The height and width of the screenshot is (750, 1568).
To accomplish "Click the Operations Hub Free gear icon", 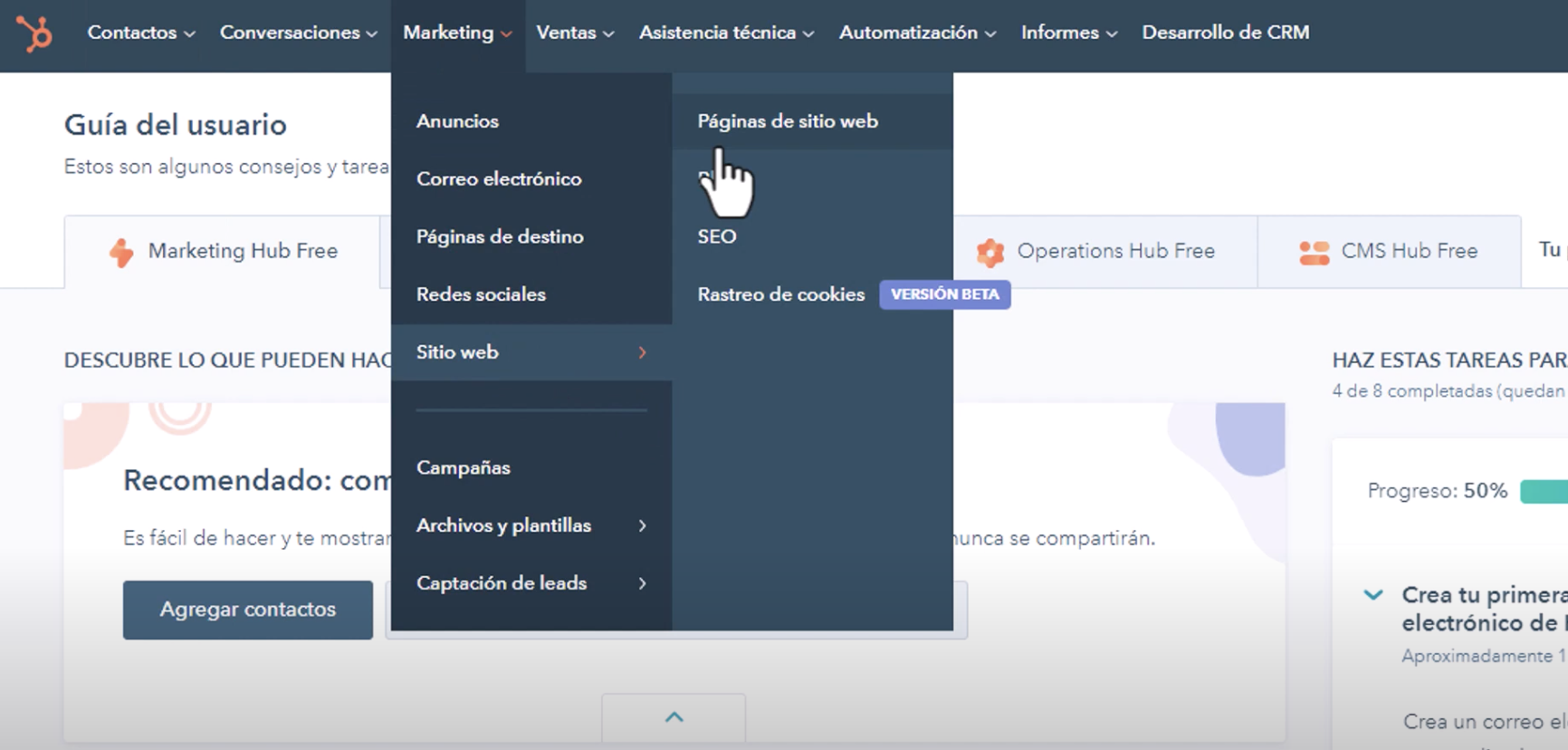I will (x=990, y=252).
